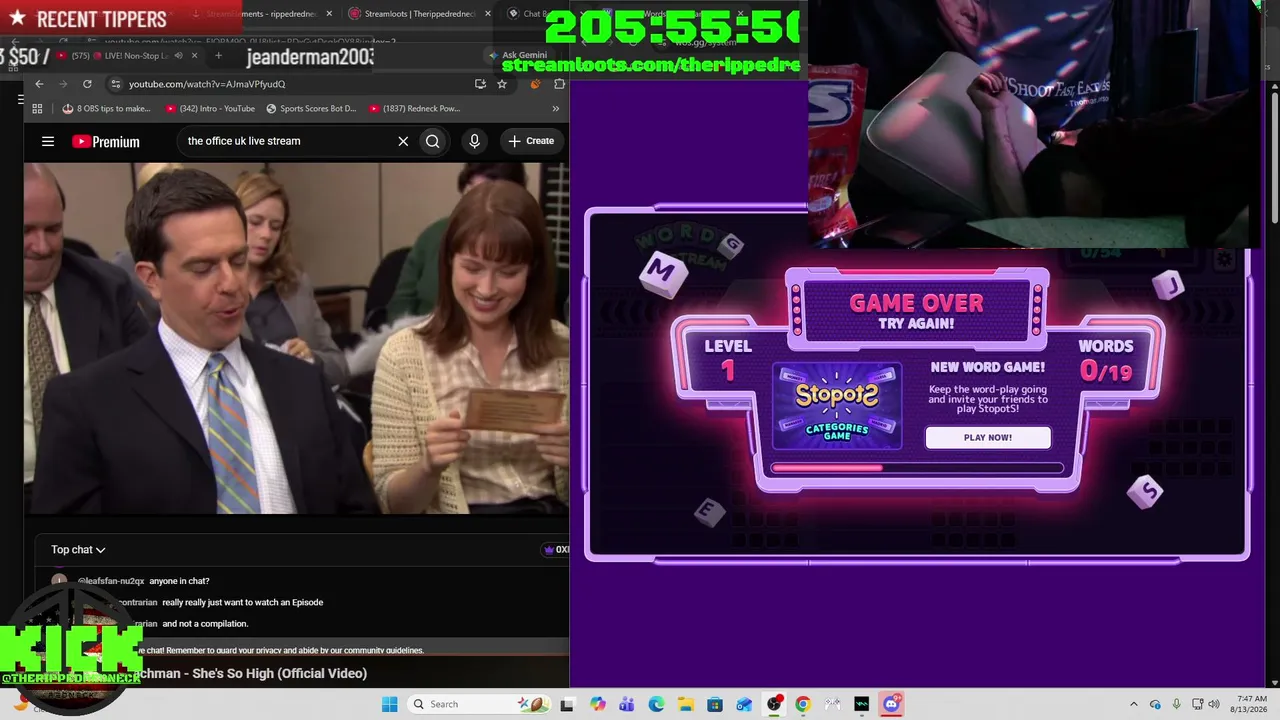Open Microsoft Edge from the taskbar
Screen dimensions: 1280x720
656,704
